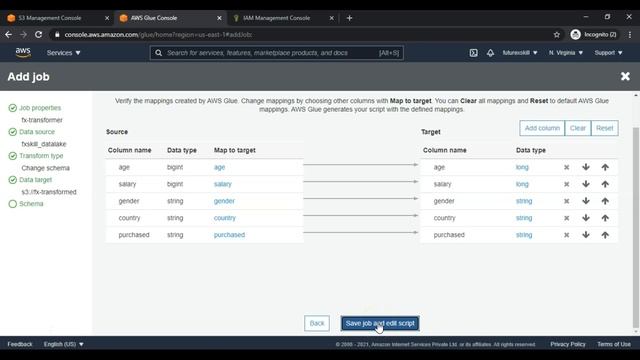Open a new browser tab
640x360 pixels.
click(349, 18)
